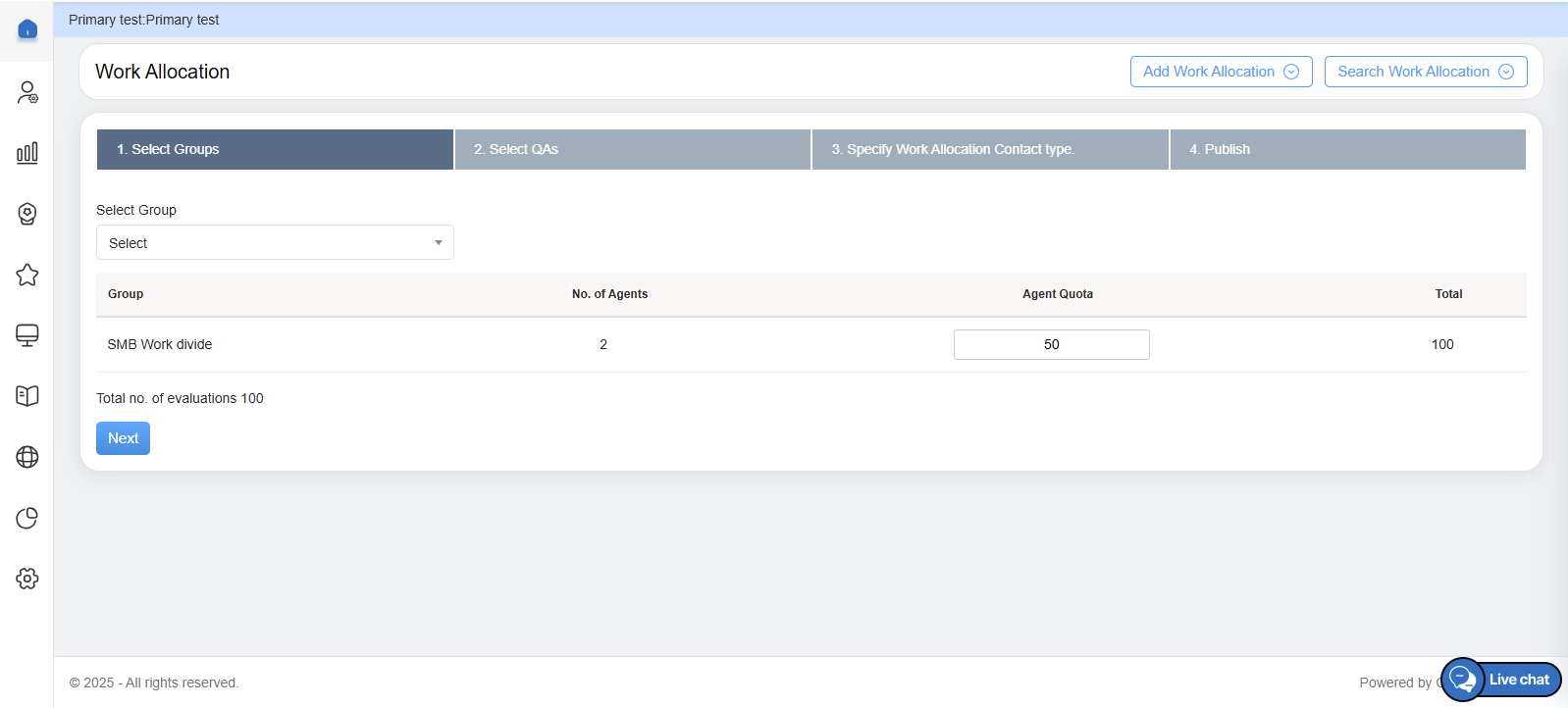Switch to the Select Groups step tab
The image size is (1568, 708).
275,149
